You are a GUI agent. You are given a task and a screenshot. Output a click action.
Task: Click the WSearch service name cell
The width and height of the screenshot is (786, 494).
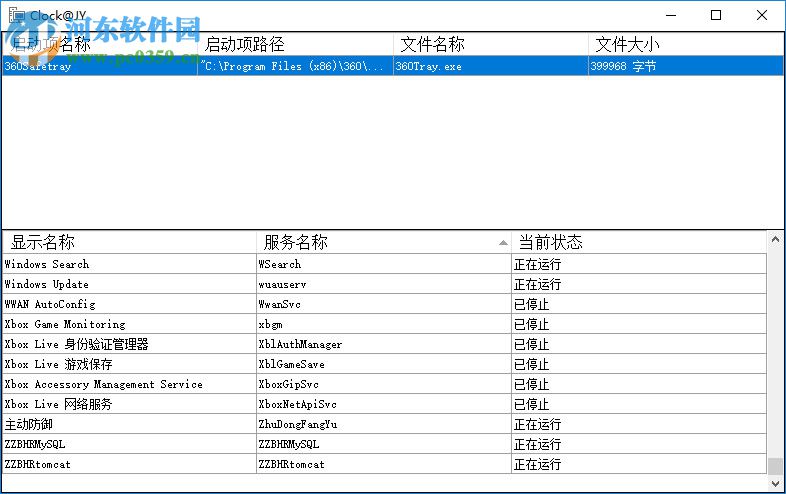pyautogui.click(x=384, y=264)
